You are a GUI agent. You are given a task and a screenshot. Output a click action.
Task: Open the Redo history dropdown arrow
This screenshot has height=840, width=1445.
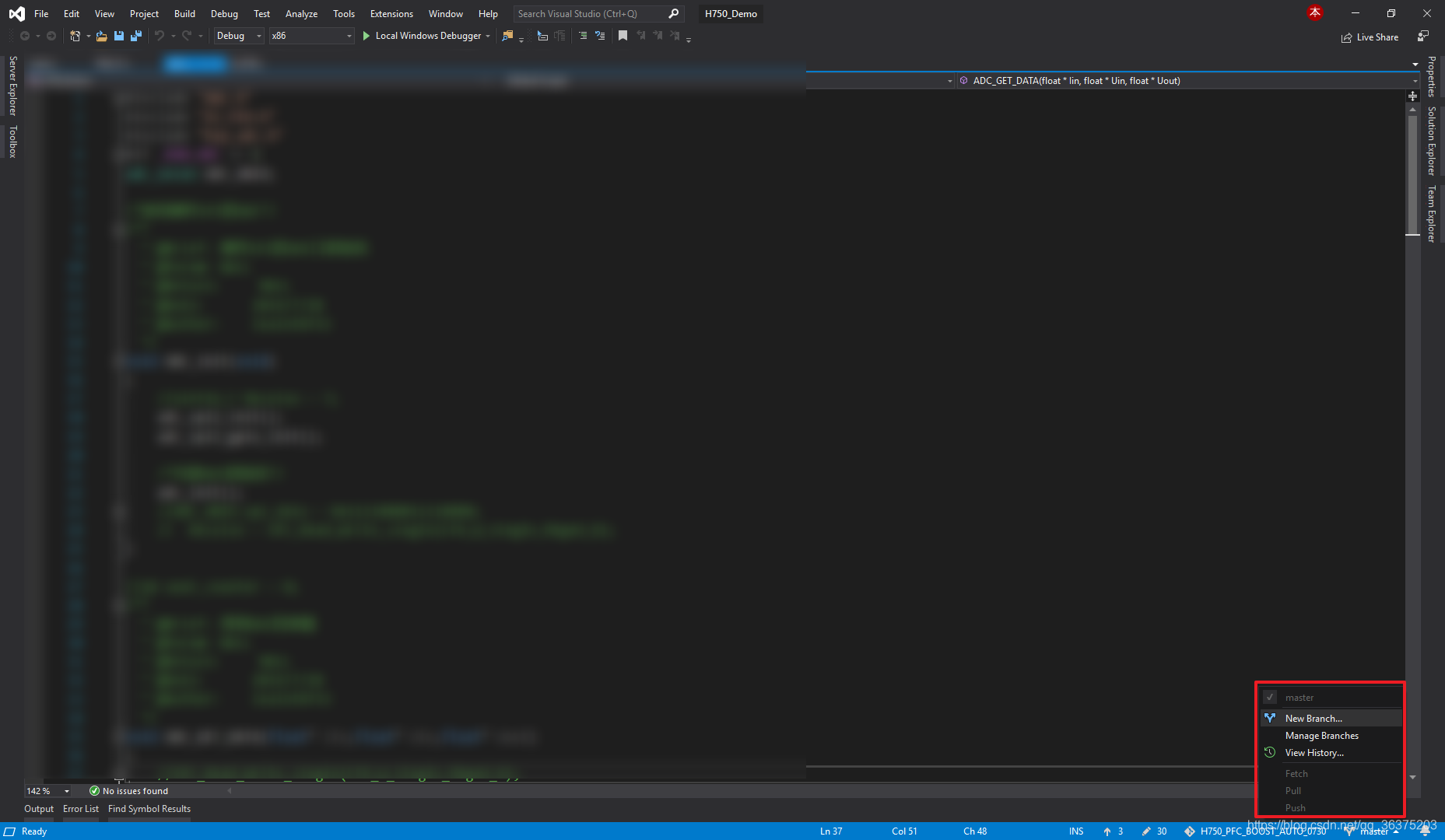click(200, 36)
